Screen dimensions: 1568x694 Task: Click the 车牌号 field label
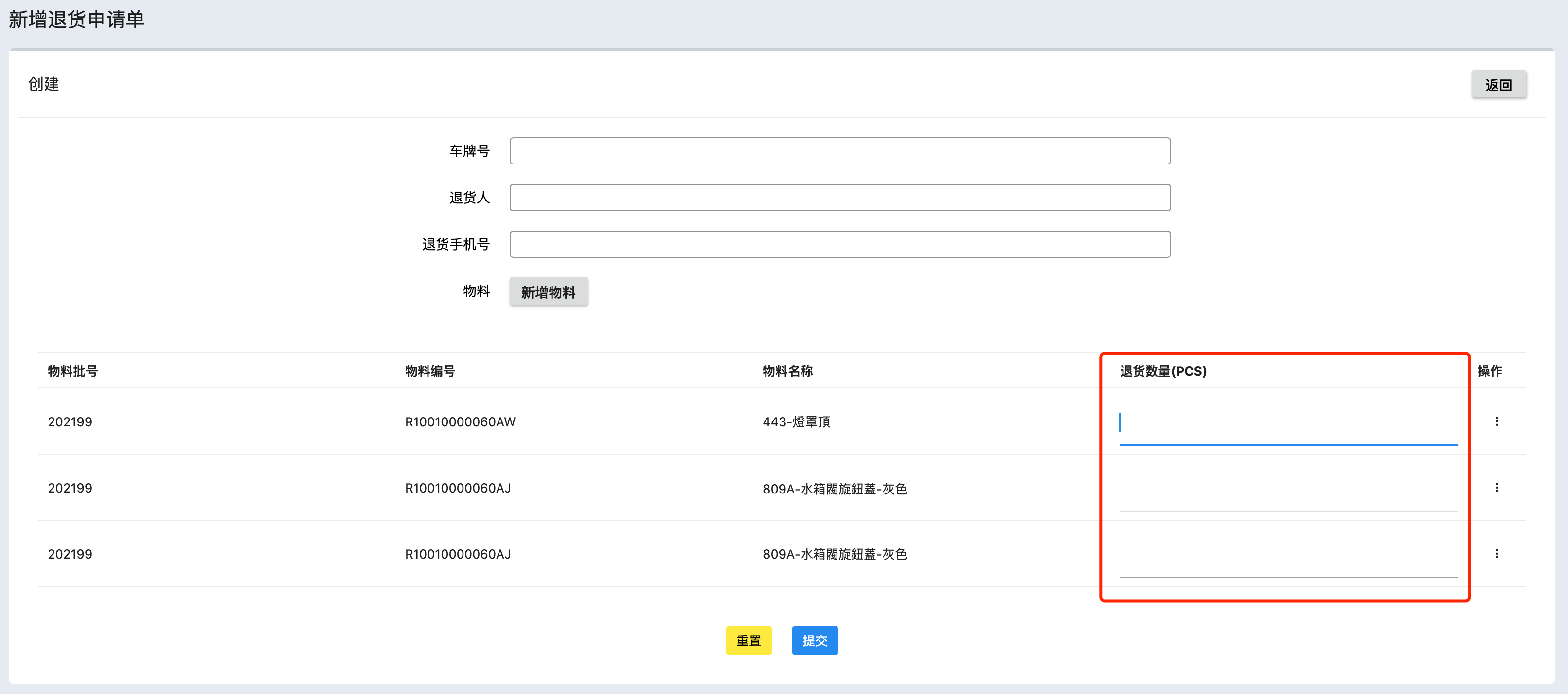(469, 150)
